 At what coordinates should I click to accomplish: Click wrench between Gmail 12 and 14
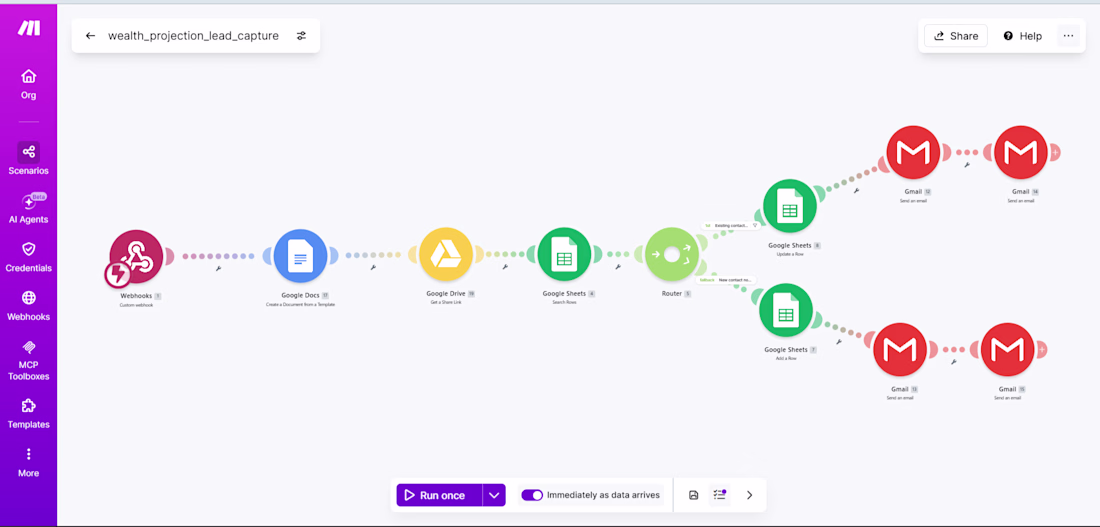[x=967, y=164]
